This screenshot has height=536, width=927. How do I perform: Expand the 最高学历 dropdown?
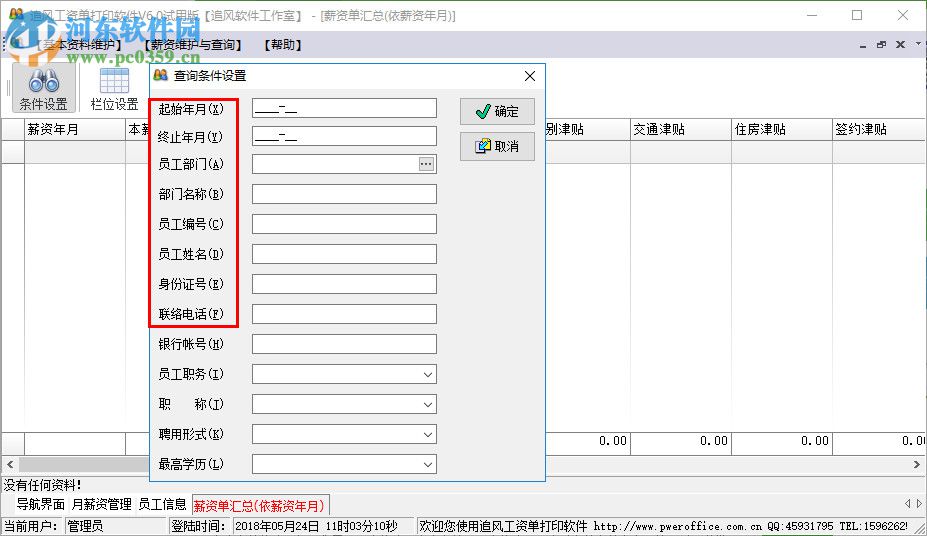coord(427,464)
